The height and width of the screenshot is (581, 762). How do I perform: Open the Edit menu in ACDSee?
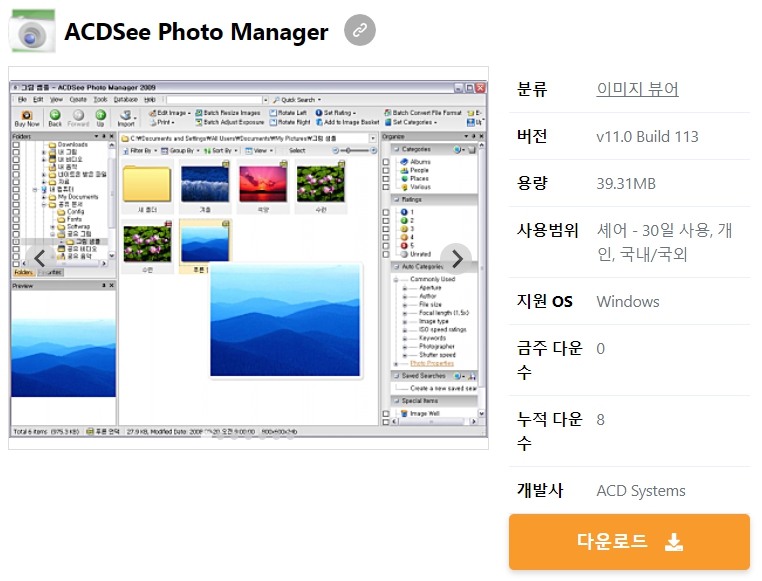coord(38,100)
